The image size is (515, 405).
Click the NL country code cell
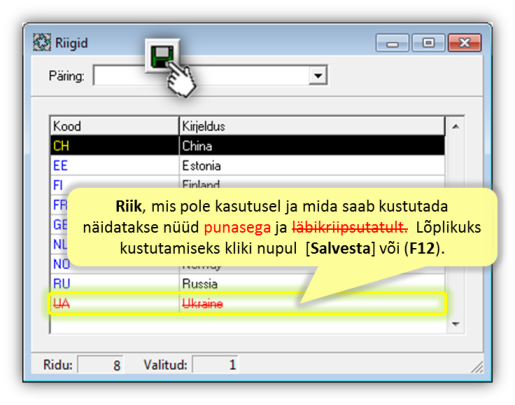(60, 244)
